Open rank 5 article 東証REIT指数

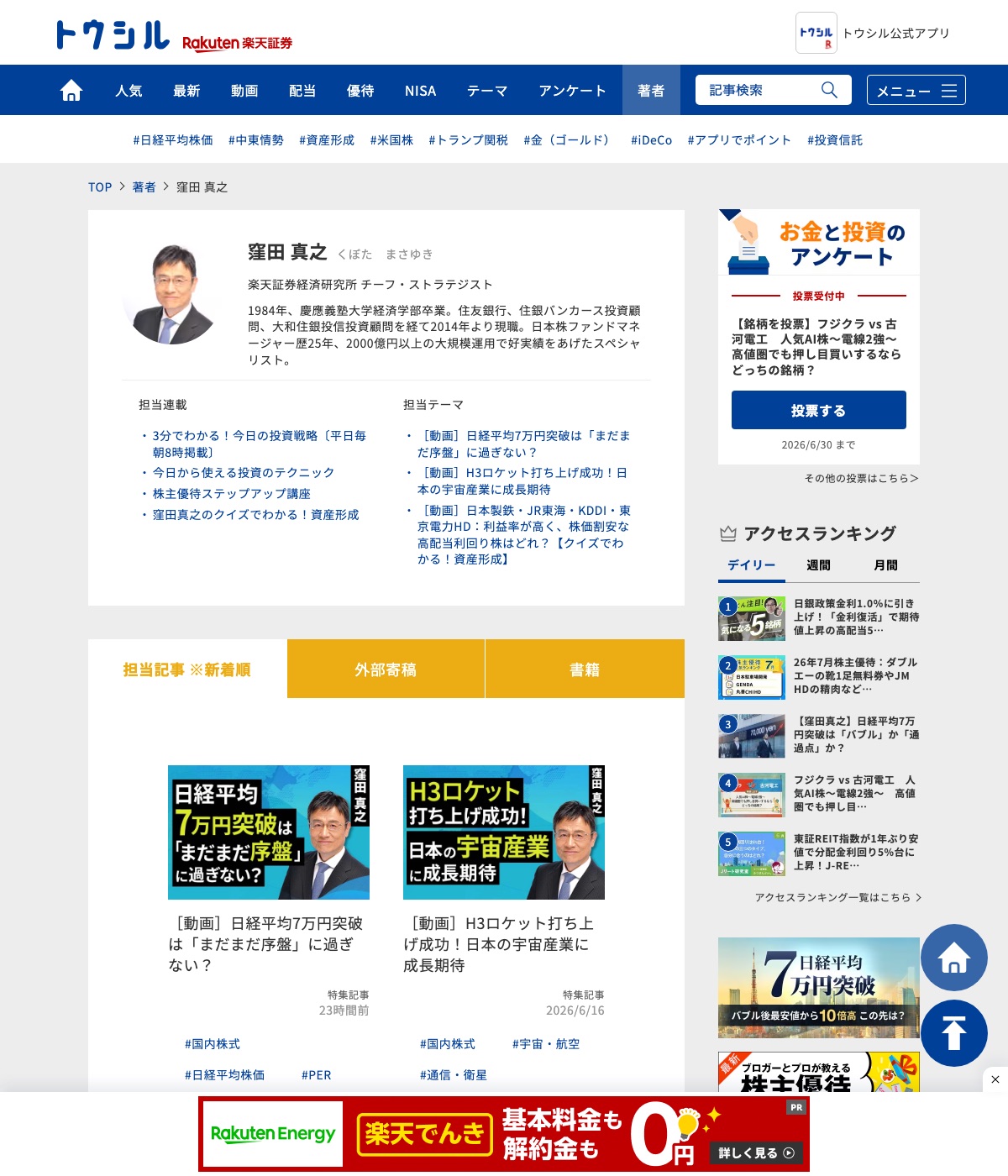point(857,852)
